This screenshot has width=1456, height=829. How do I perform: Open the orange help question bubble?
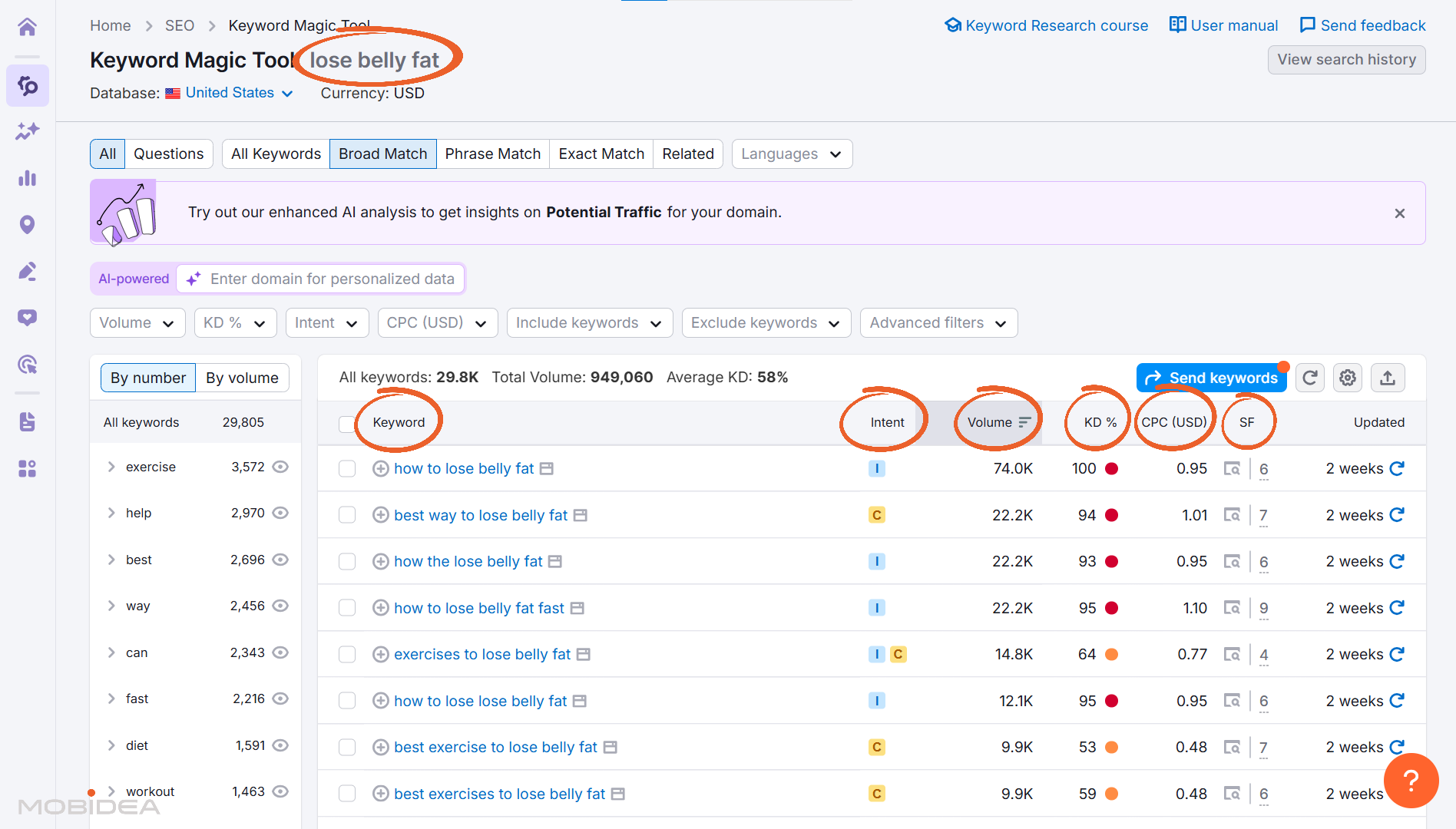click(x=1411, y=781)
